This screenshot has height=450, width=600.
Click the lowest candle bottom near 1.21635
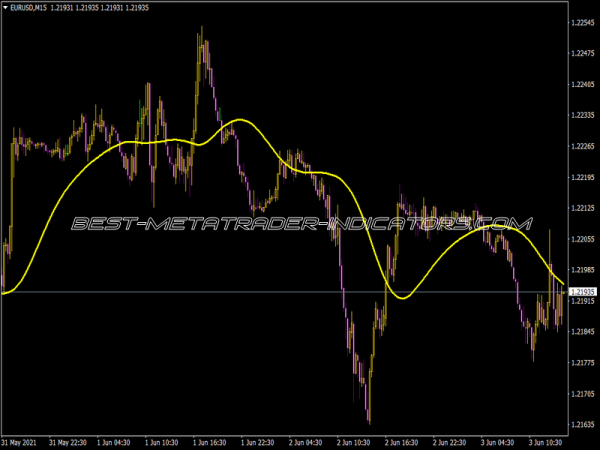[368, 420]
